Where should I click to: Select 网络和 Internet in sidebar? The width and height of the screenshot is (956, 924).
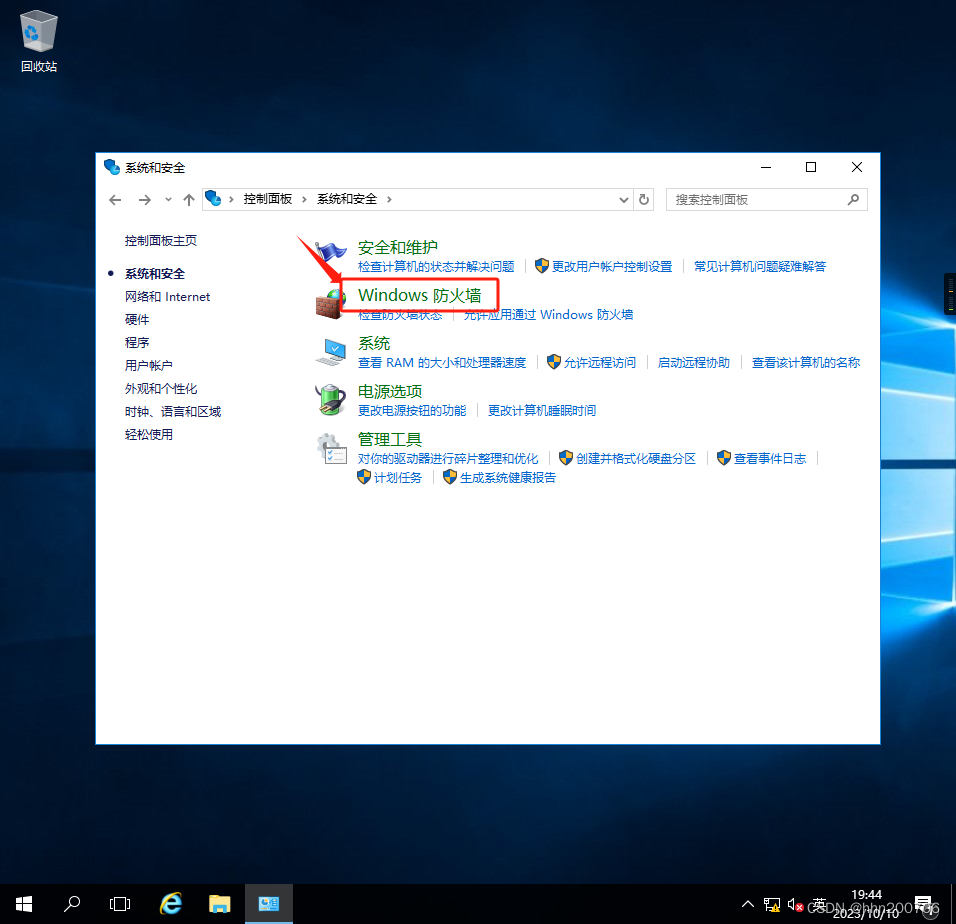tap(168, 297)
